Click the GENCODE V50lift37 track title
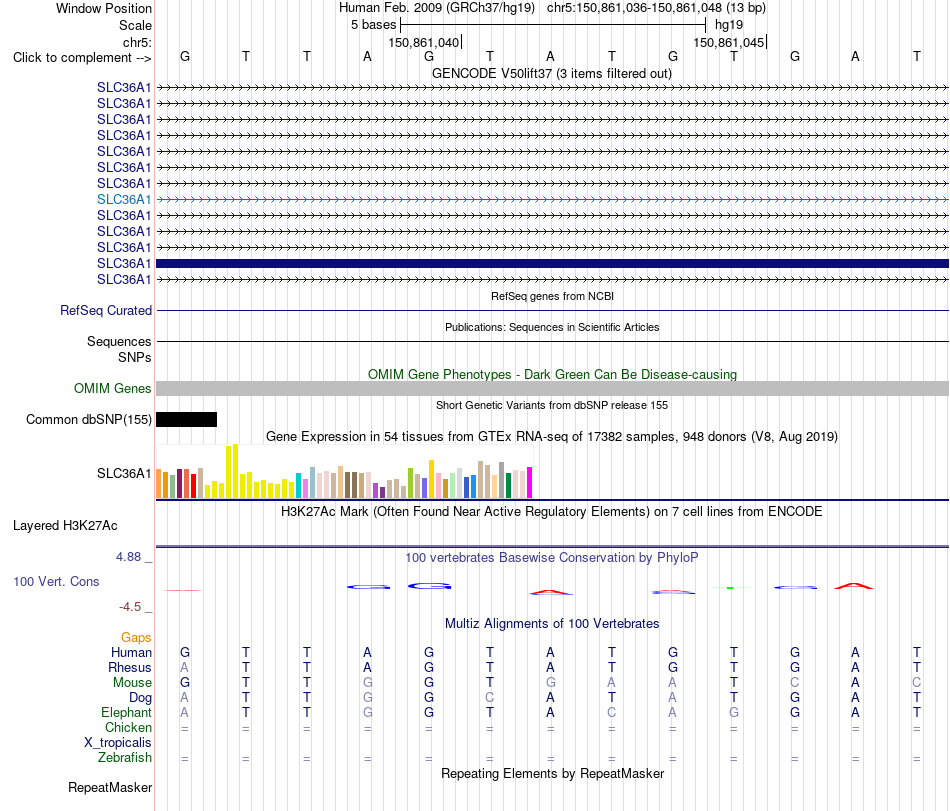 [551, 73]
